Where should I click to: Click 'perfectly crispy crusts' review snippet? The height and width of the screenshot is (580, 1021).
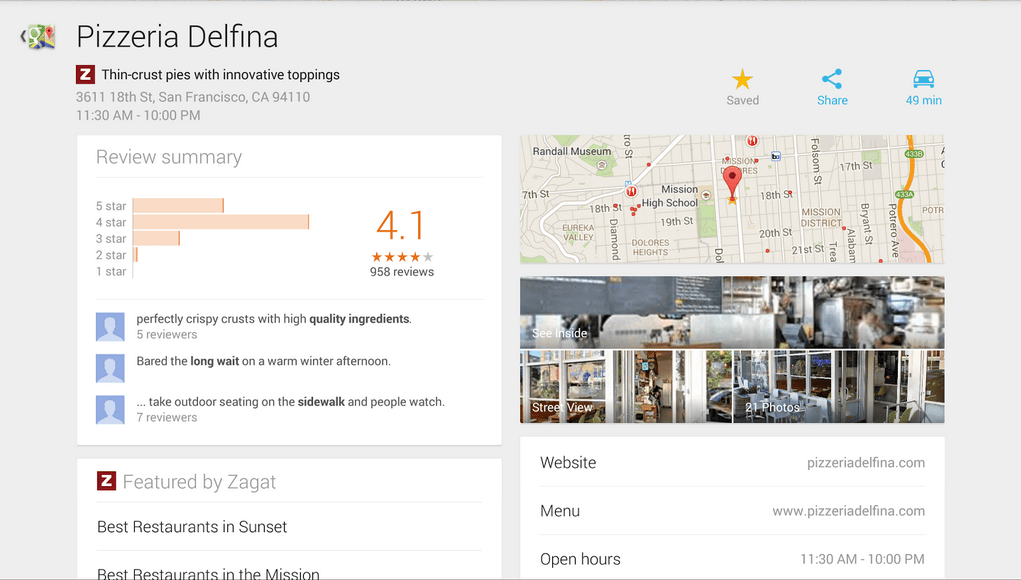coord(273,319)
